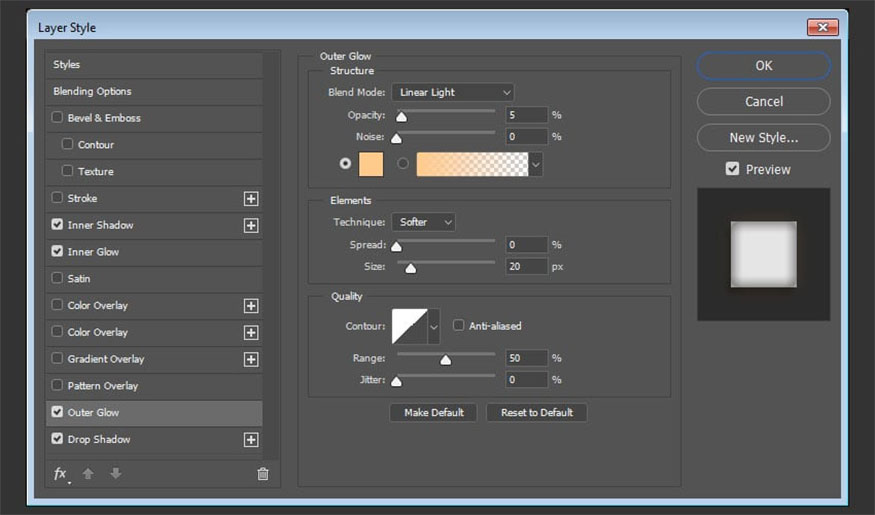The image size is (875, 515).
Task: Click the Reset to Default button
Action: [x=536, y=413]
